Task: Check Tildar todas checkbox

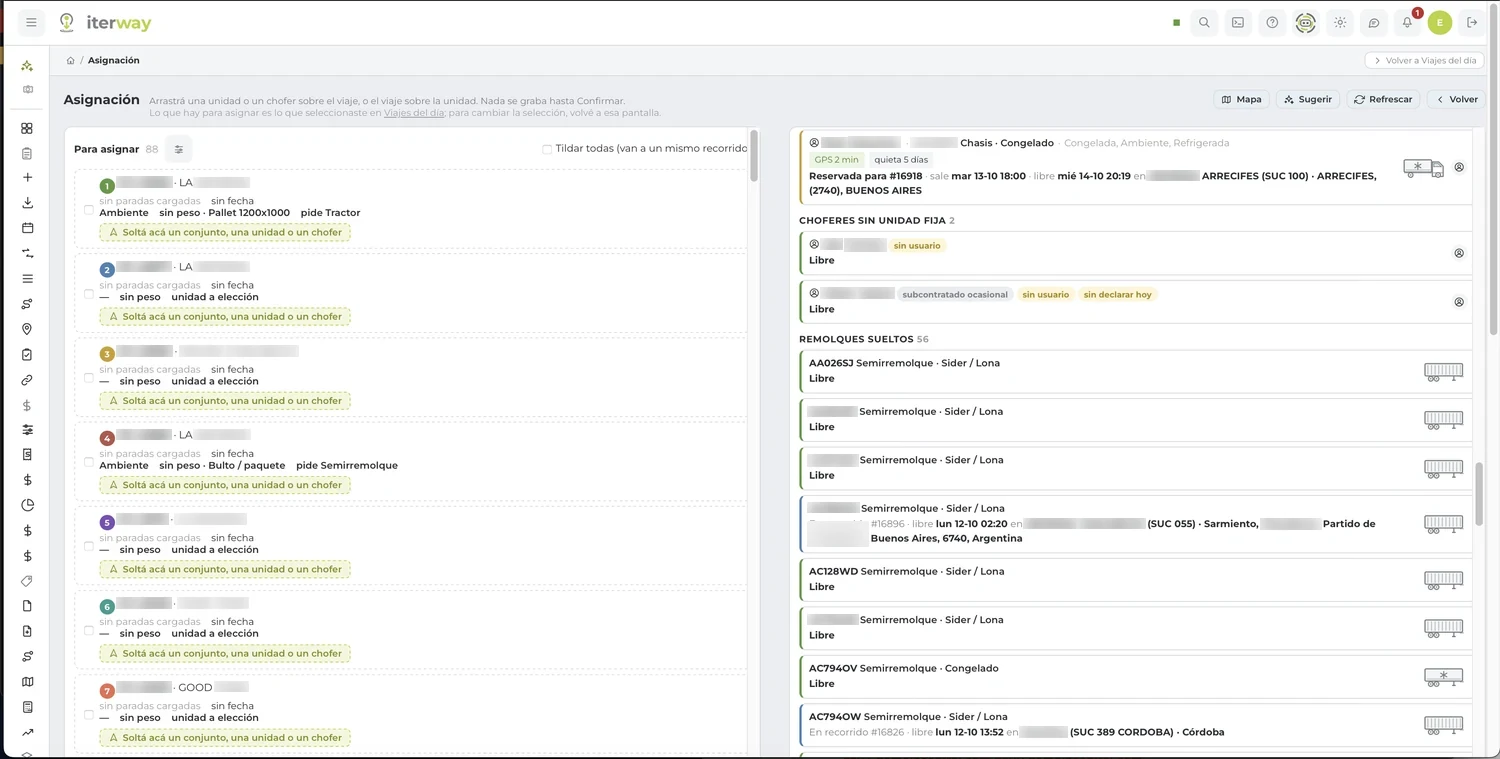Action: [x=547, y=149]
